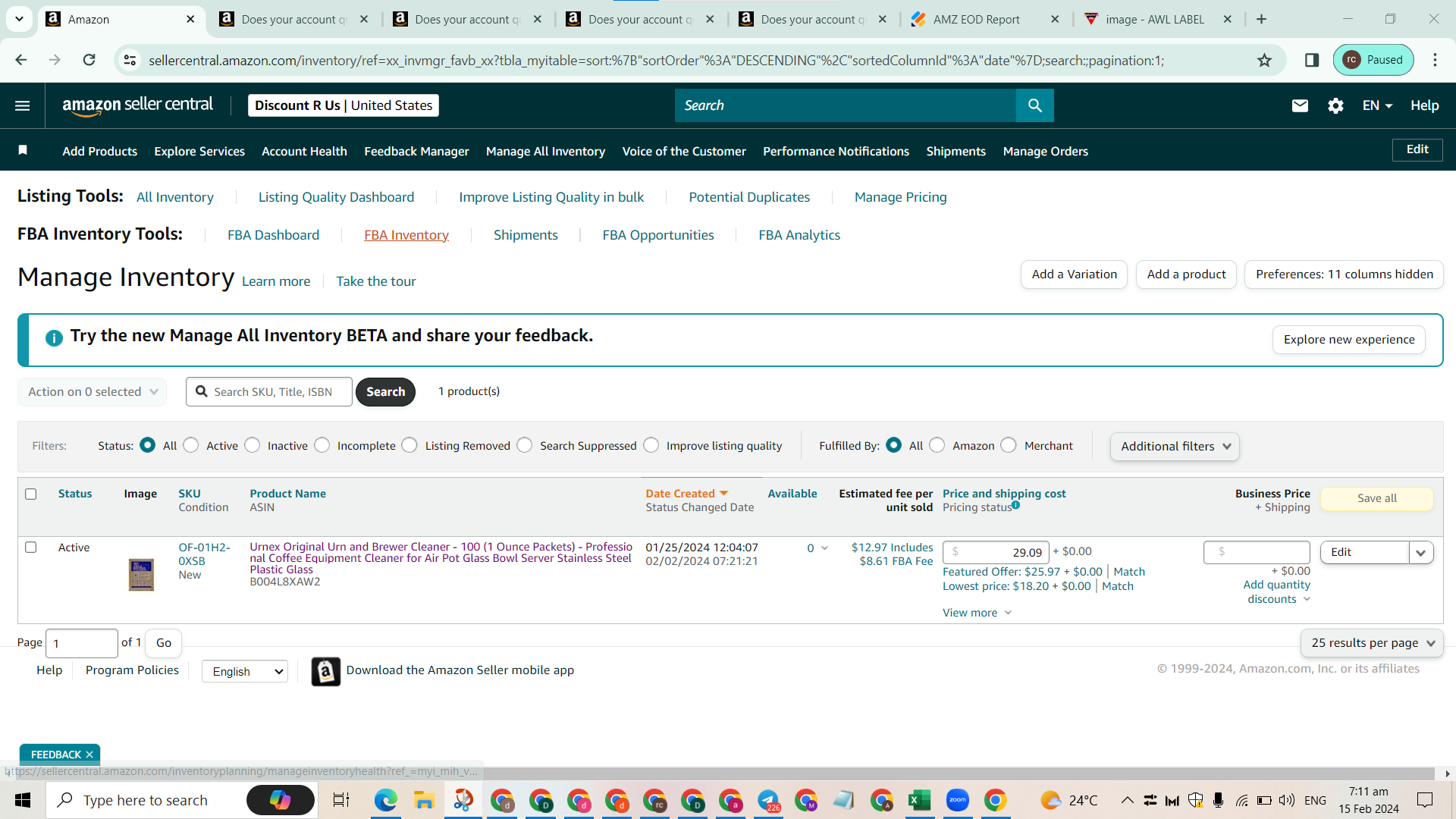Viewport: 1456px width, 819px height.
Task: Click the Amazon Seller app icon in footer
Action: [326, 671]
